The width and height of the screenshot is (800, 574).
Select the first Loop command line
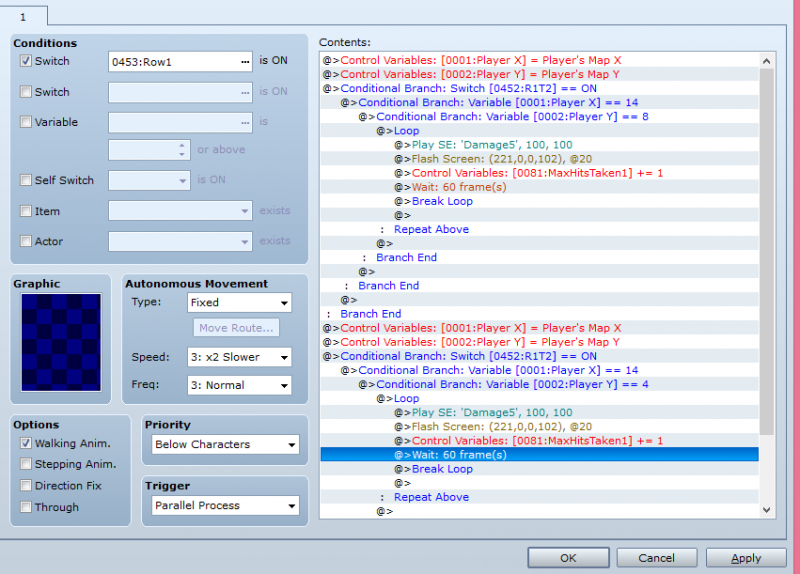pyautogui.click(x=540, y=131)
